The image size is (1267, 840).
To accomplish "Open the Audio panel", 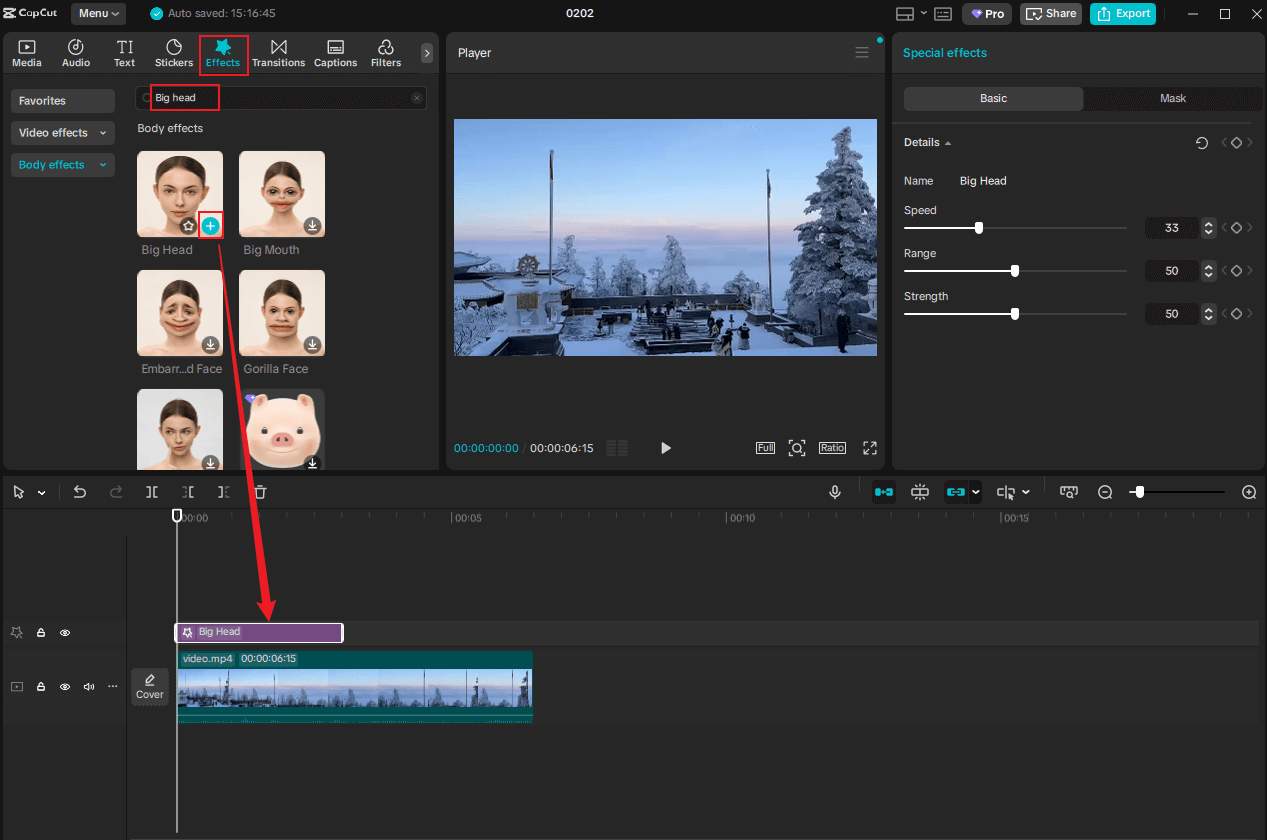I will point(75,53).
